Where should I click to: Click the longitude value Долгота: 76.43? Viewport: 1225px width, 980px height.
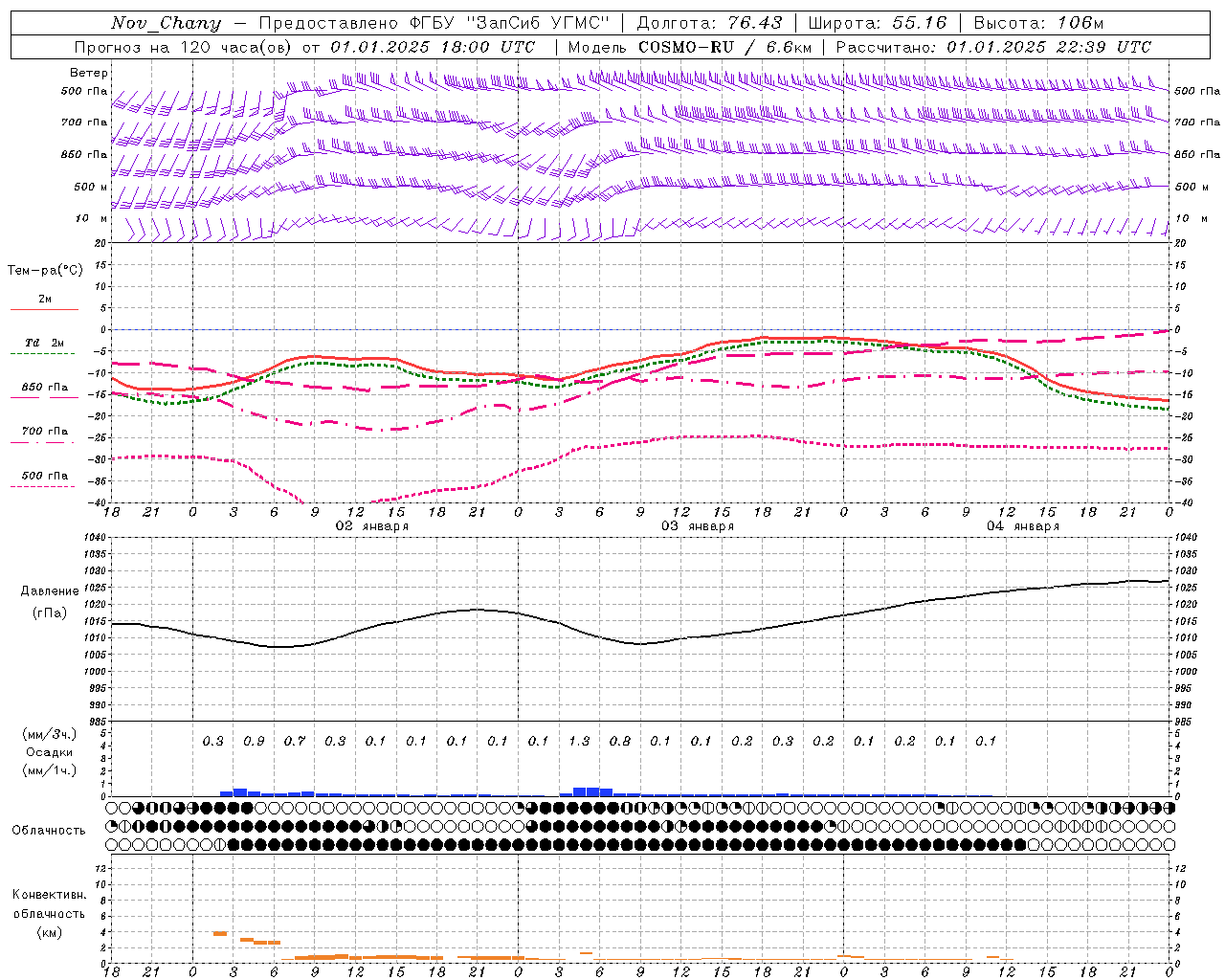tap(709, 23)
